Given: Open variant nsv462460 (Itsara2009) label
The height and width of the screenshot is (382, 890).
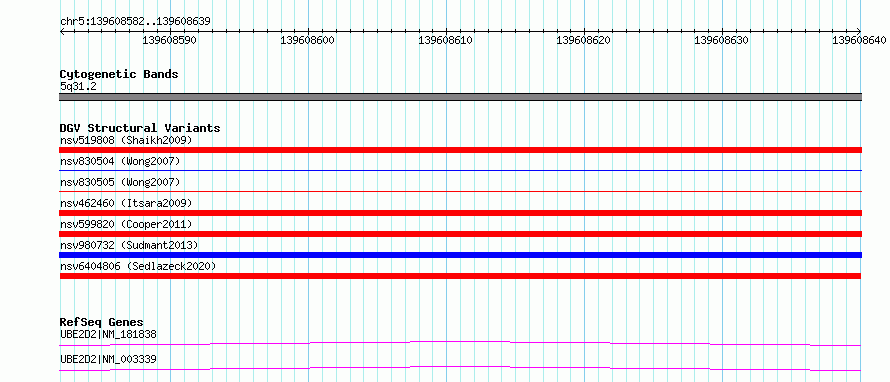Looking at the screenshot, I should point(126,203).
